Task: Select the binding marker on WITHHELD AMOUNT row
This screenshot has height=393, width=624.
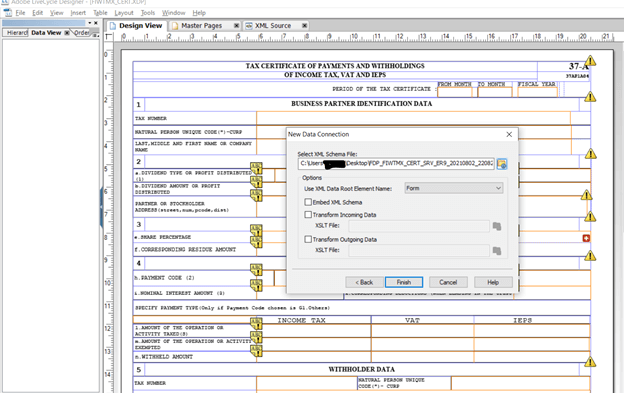Action: [x=256, y=350]
